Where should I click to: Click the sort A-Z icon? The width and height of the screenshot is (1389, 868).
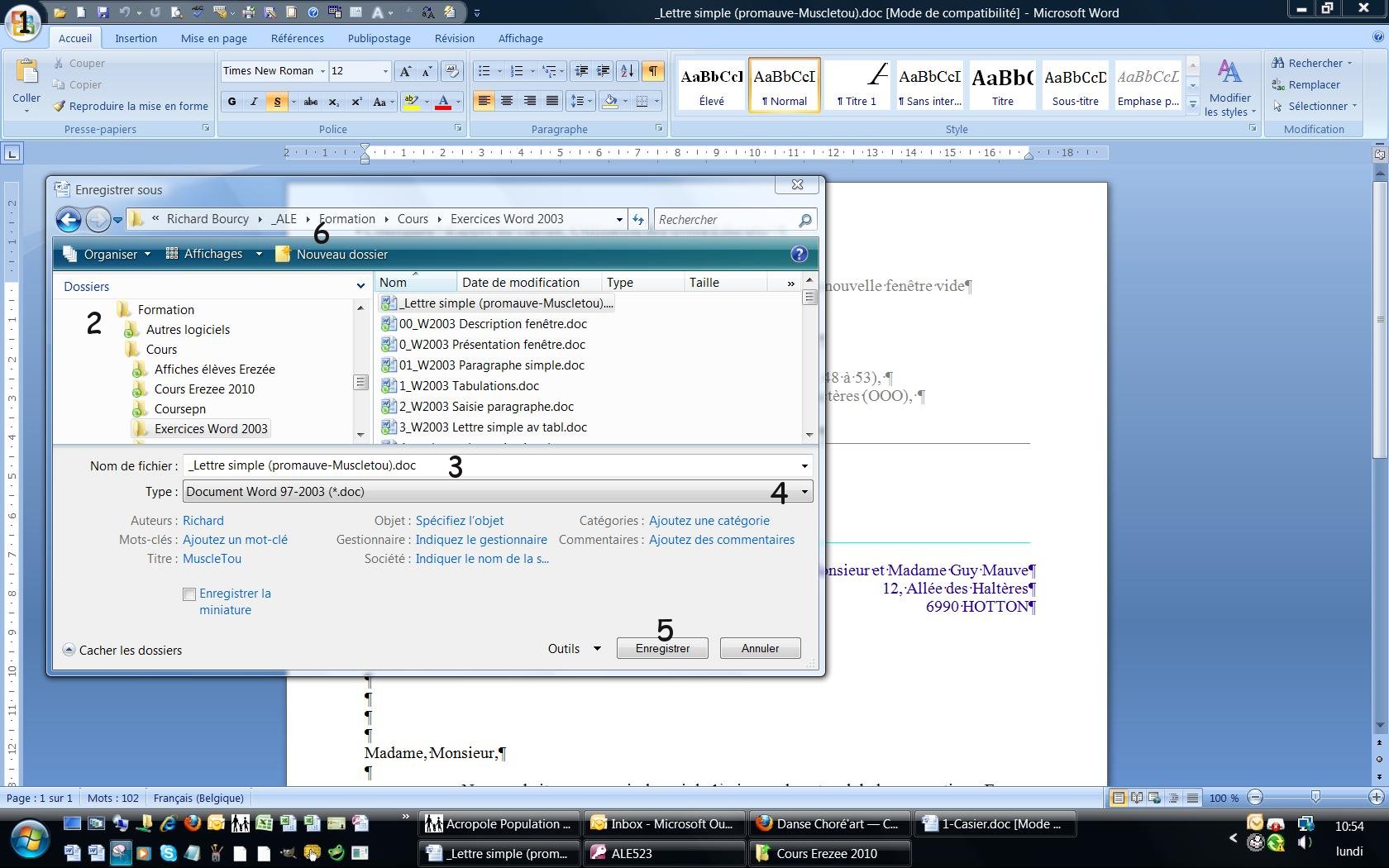[628, 71]
